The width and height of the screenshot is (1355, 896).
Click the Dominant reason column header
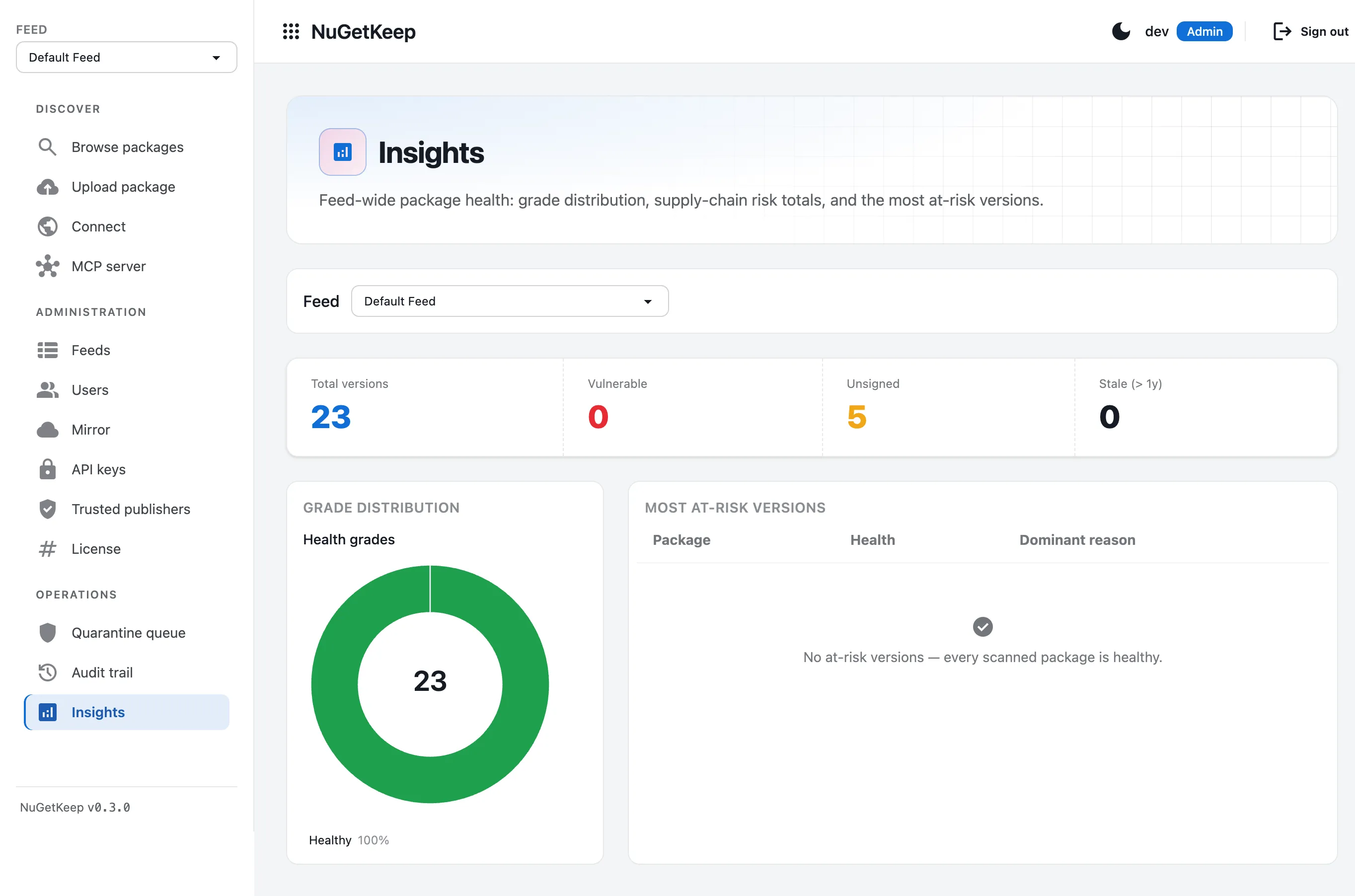pyautogui.click(x=1077, y=539)
